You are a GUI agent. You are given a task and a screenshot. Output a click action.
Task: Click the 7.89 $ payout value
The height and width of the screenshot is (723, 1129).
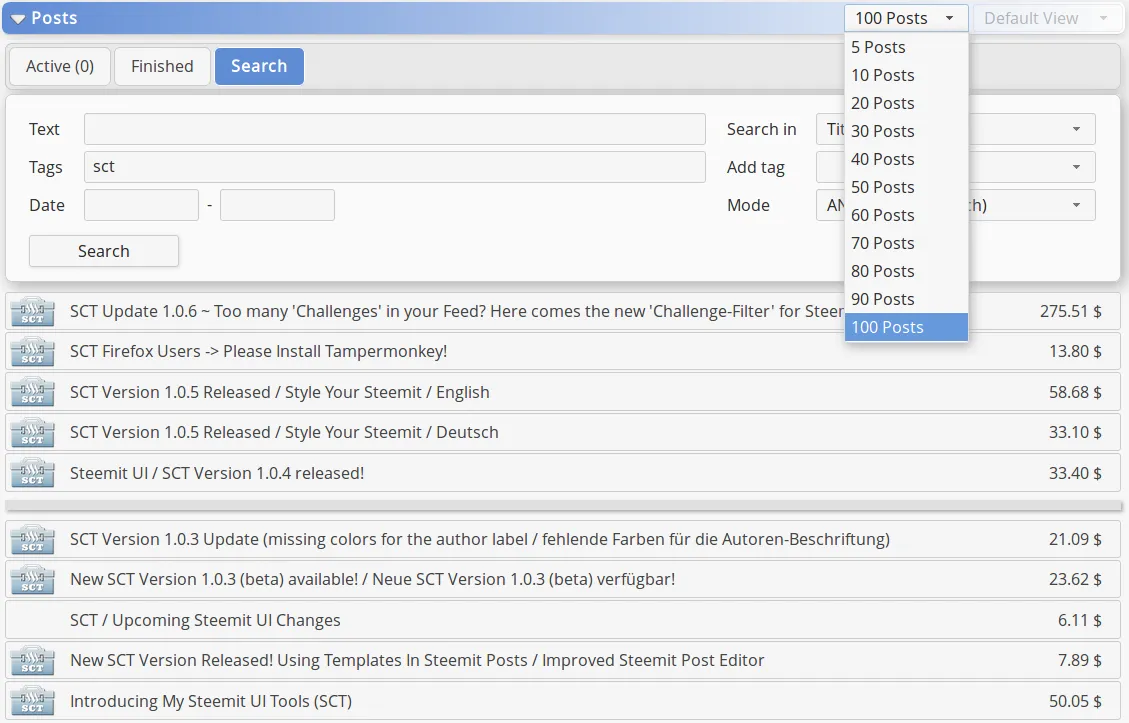click(1079, 660)
